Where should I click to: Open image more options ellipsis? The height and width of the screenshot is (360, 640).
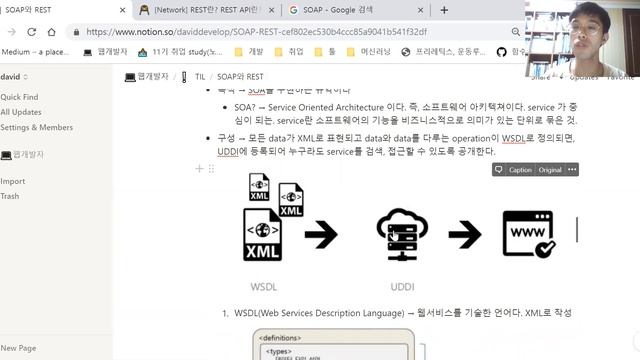point(572,169)
